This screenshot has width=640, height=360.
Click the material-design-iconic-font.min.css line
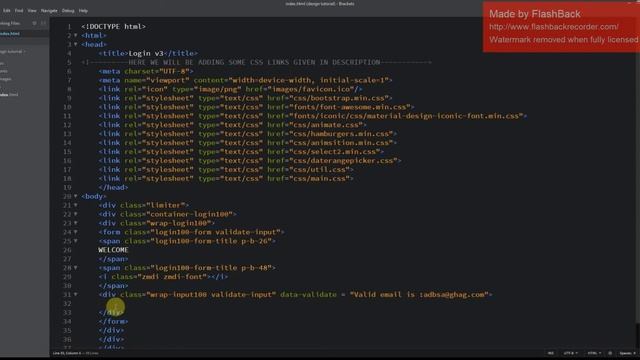313,116
